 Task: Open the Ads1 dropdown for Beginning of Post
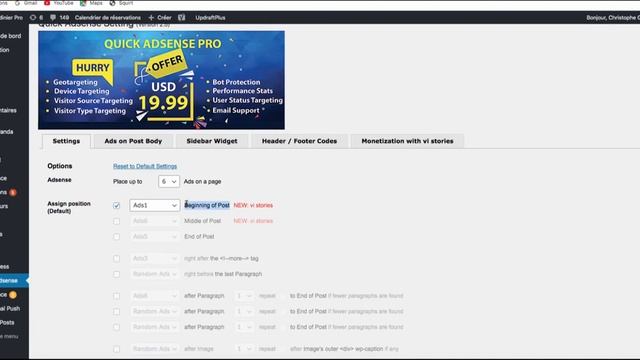pos(154,205)
